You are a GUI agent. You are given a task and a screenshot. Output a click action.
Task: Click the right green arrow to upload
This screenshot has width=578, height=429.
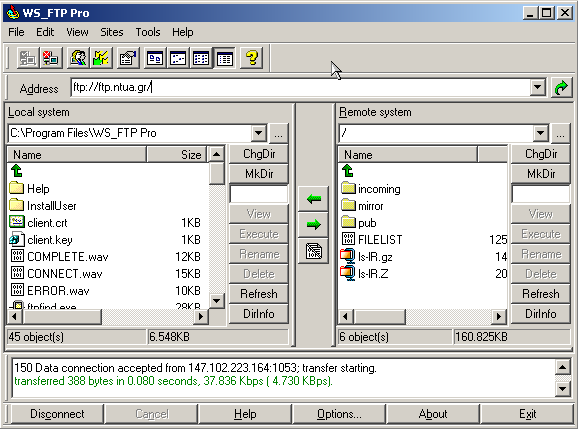tap(313, 224)
